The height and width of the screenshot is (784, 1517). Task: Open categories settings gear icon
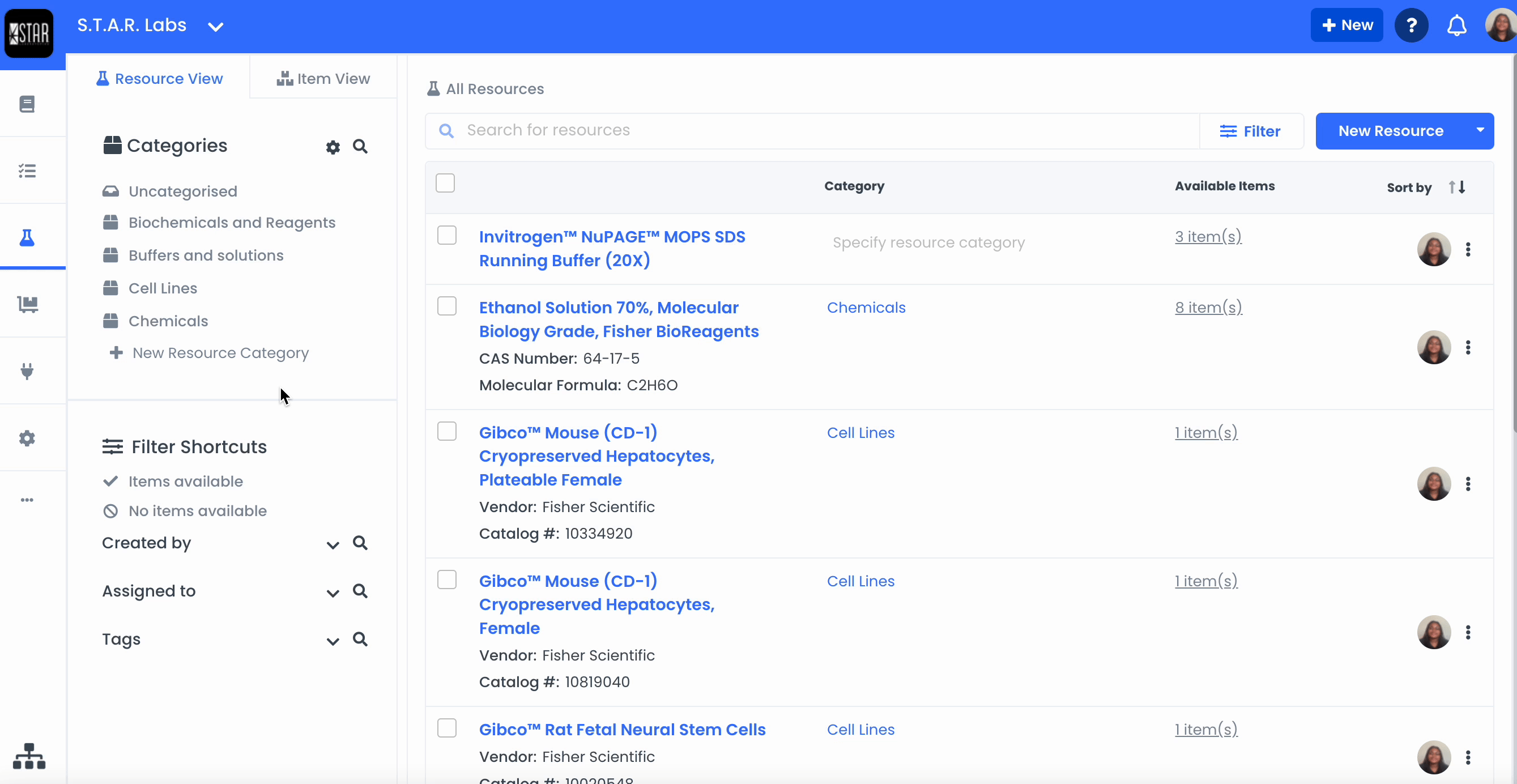point(333,147)
